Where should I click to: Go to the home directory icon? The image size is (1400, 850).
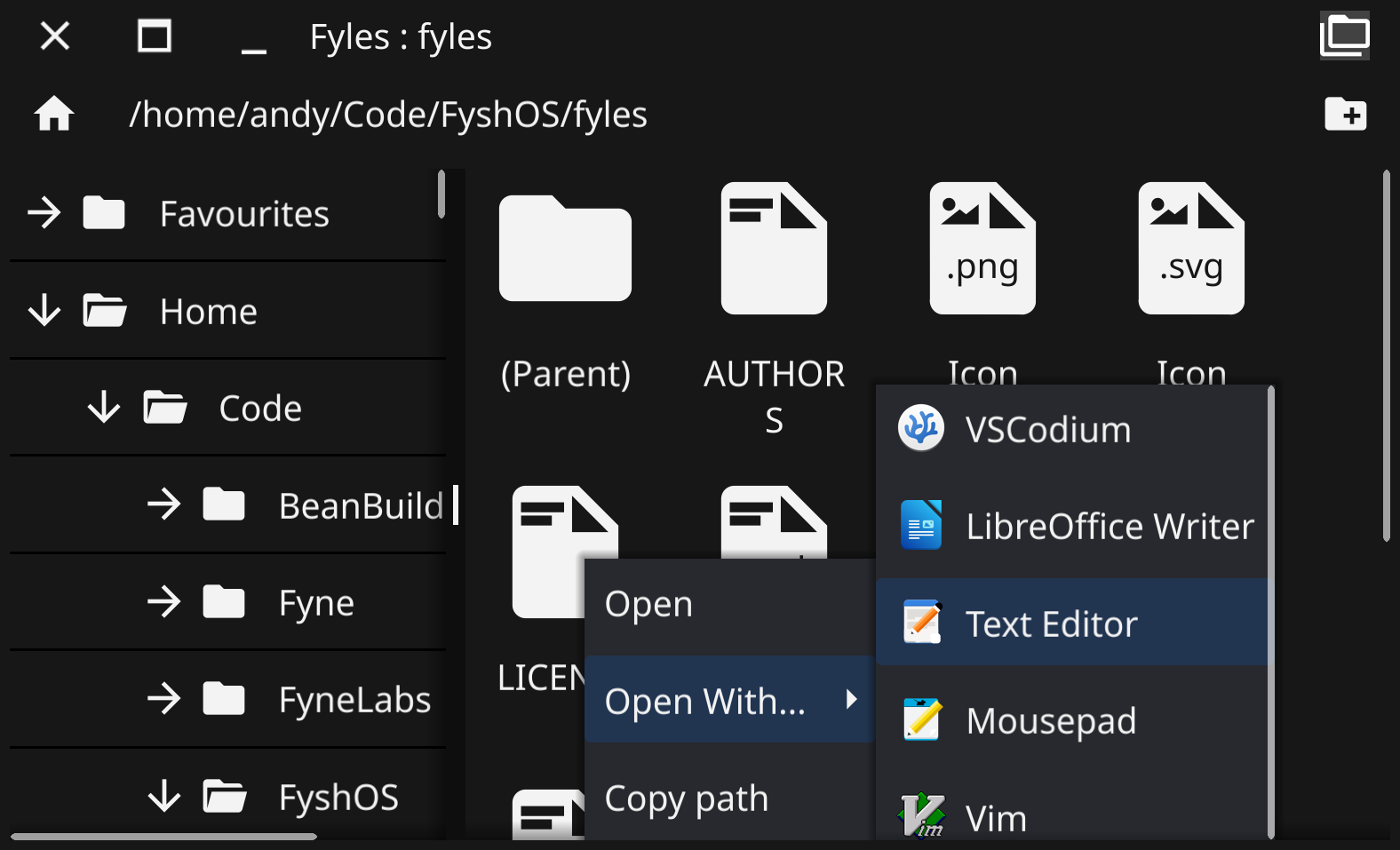[x=54, y=114]
